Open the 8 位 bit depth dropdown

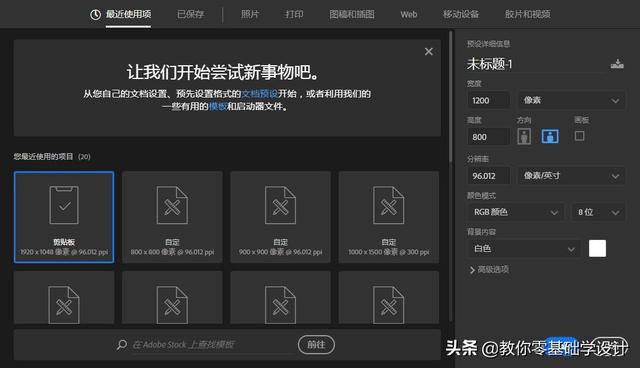coord(598,212)
